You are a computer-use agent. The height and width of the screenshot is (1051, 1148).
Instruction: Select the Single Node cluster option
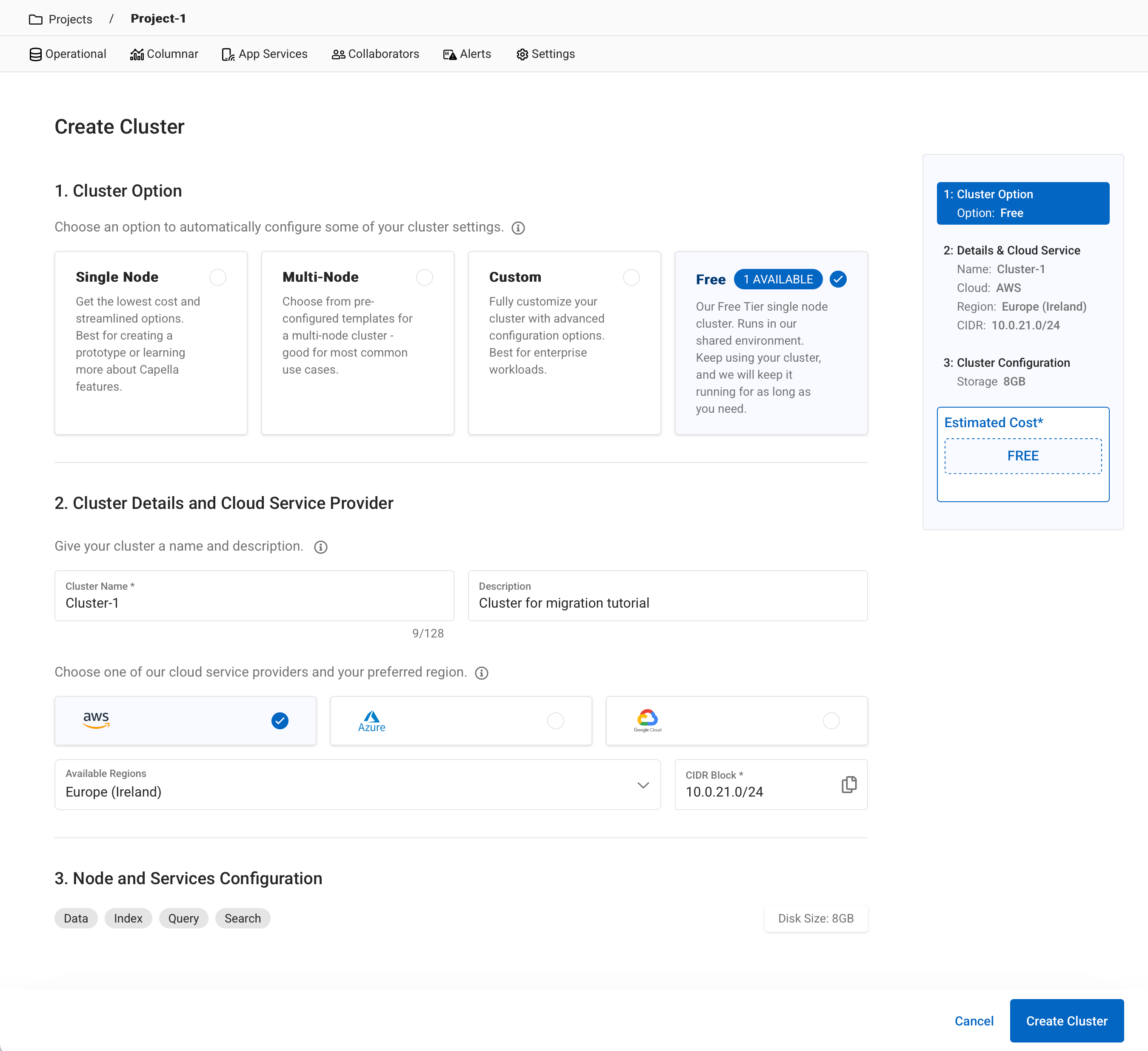217,277
